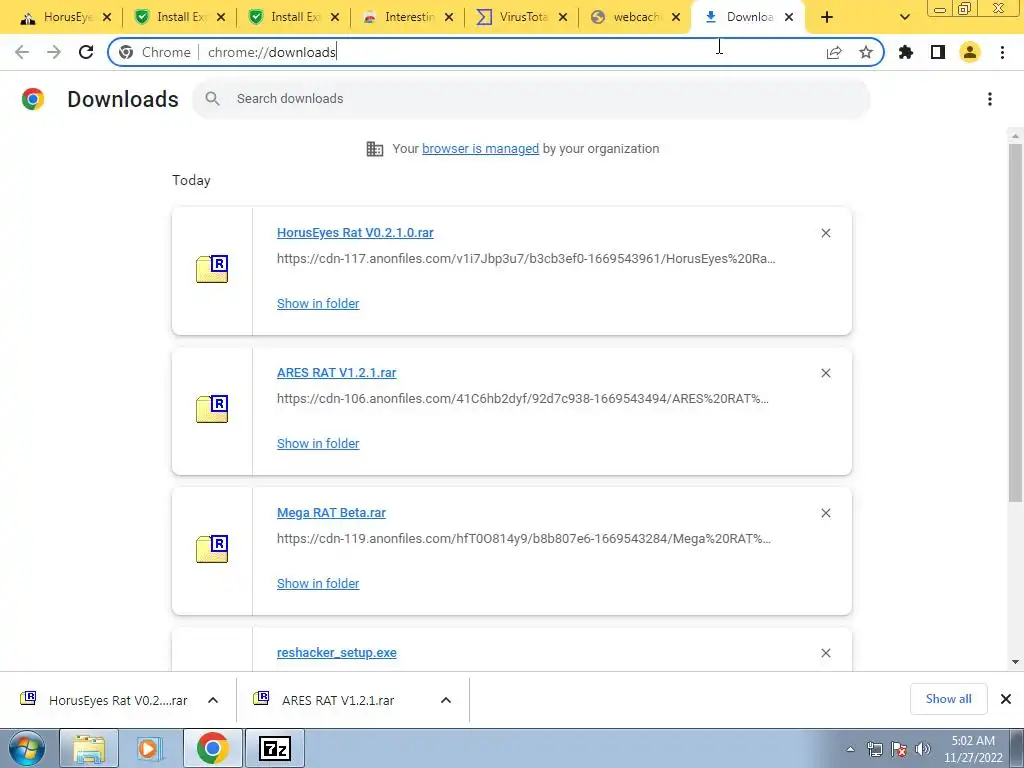Close the webcache tab
Image resolution: width=1024 pixels, height=768 pixels.
(x=676, y=17)
